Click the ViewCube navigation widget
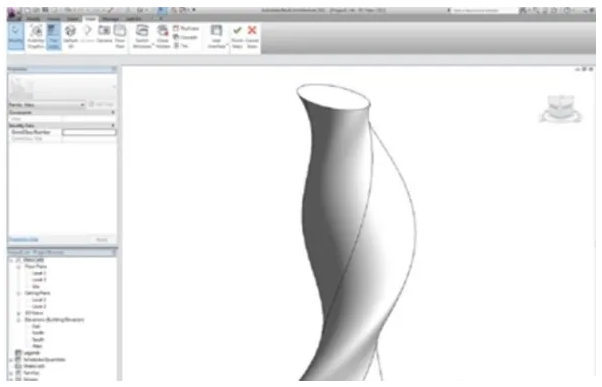602x387 pixels. (x=561, y=109)
